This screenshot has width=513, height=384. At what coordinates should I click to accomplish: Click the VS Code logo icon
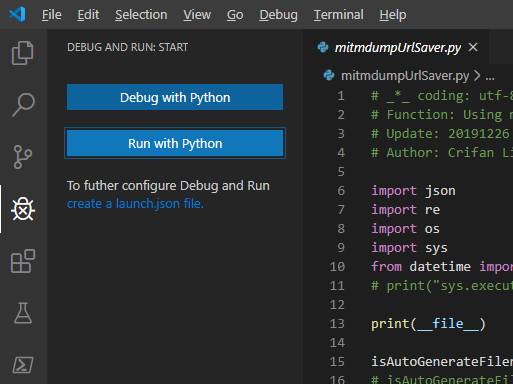point(17,14)
